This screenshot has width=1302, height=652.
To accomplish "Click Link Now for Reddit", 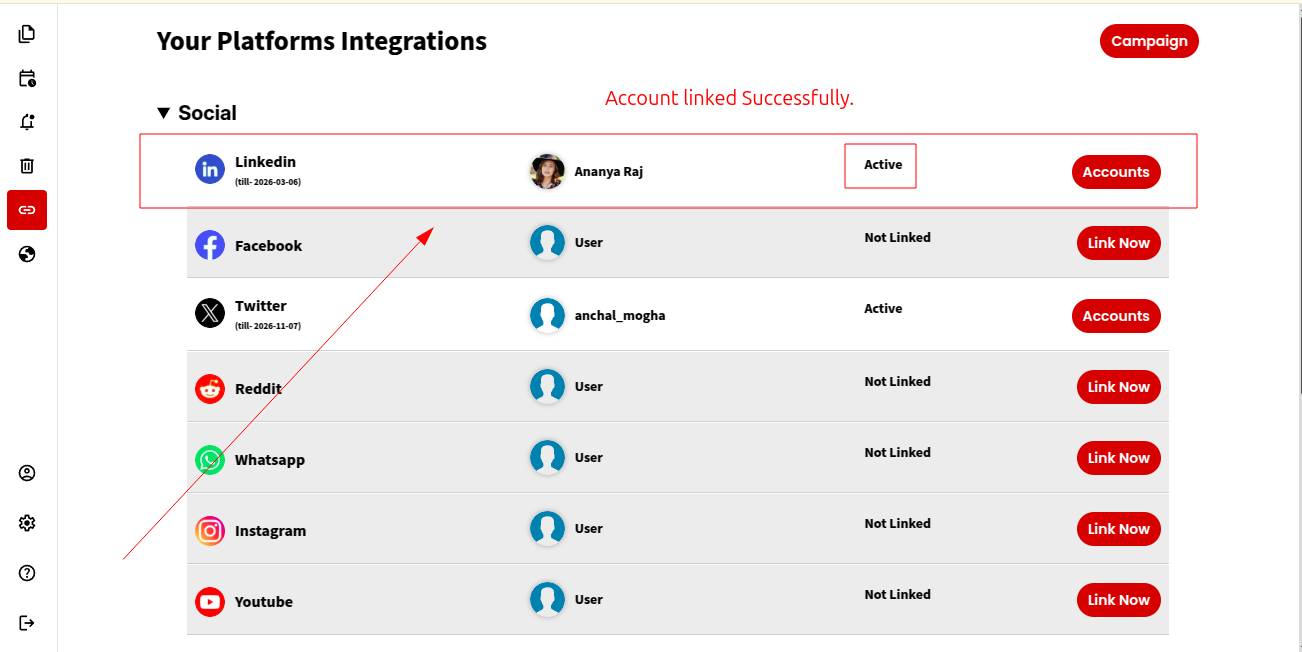I will click(x=1118, y=387).
